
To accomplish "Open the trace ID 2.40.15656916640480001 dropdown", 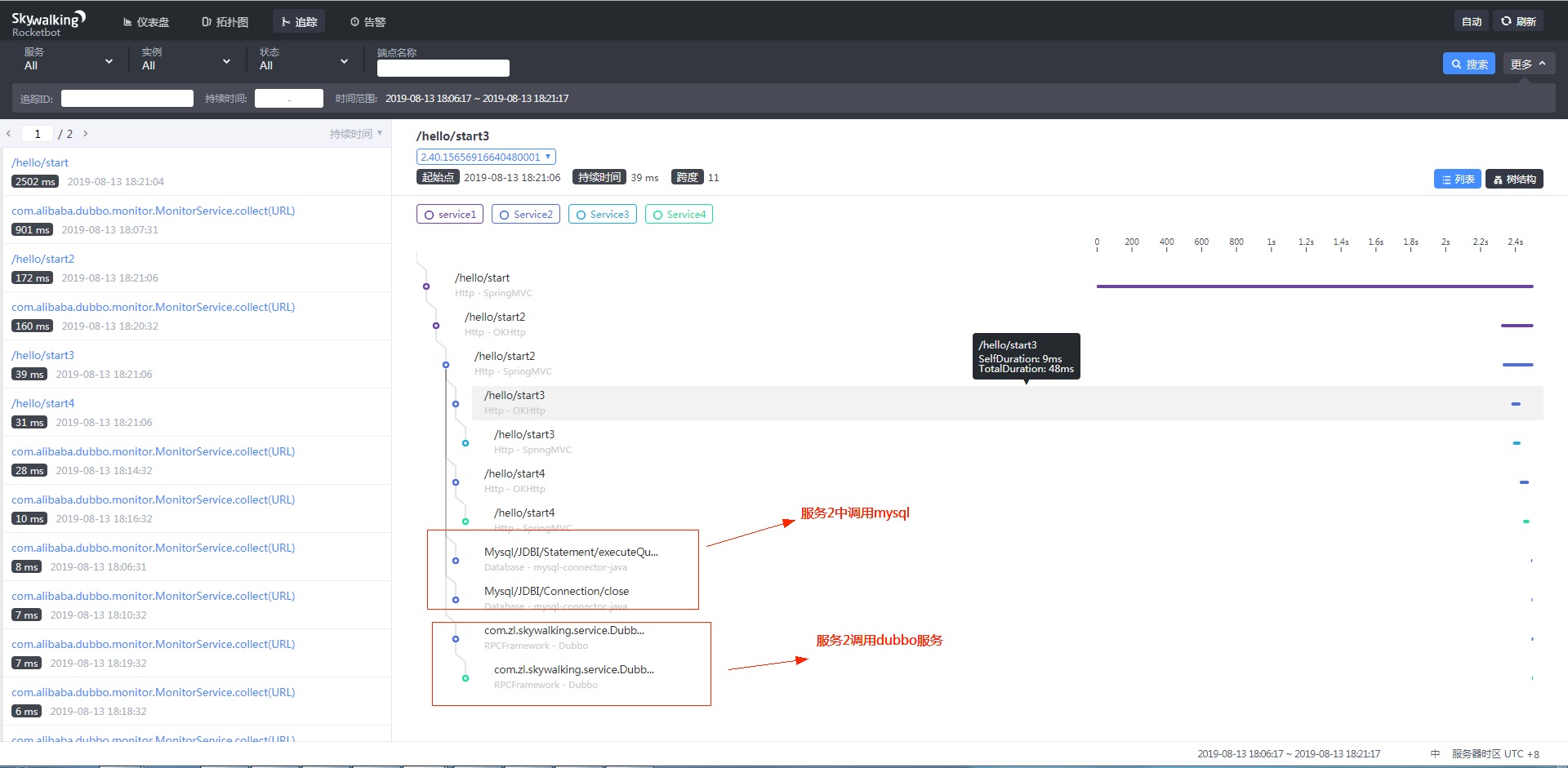I will coord(486,157).
